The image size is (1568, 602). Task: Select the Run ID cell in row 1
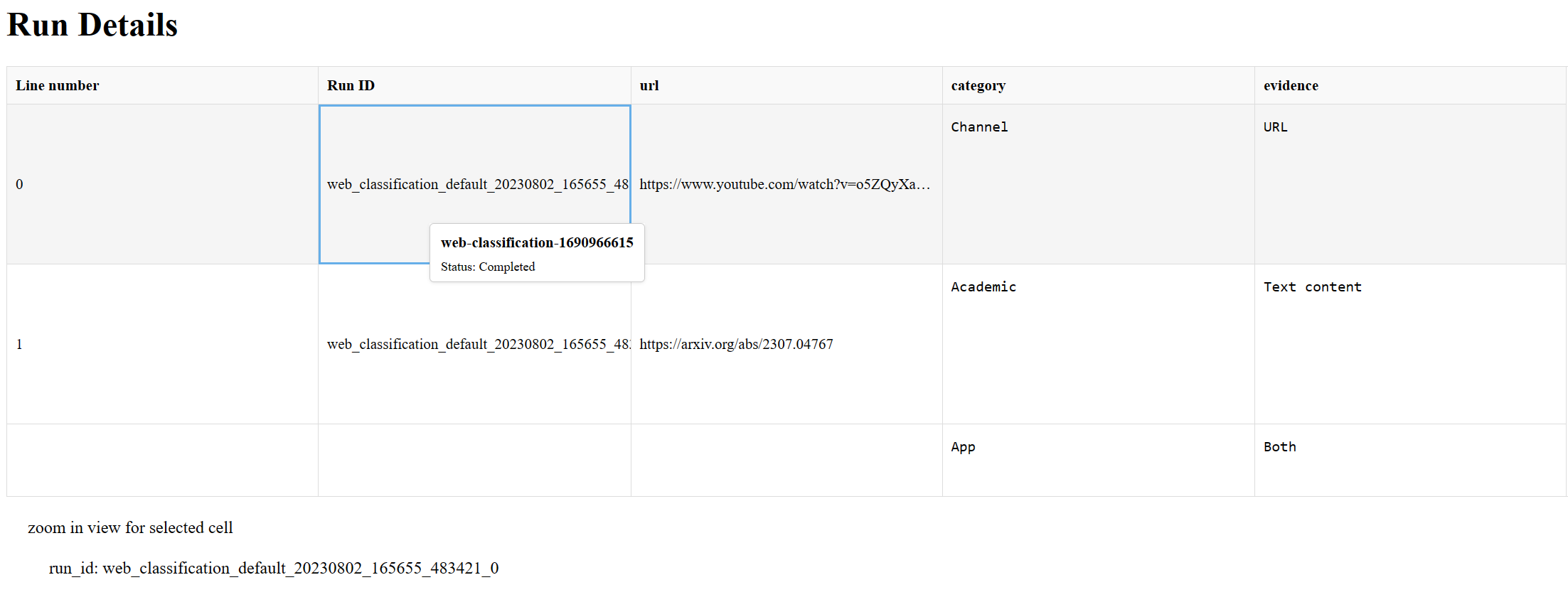pos(474,344)
